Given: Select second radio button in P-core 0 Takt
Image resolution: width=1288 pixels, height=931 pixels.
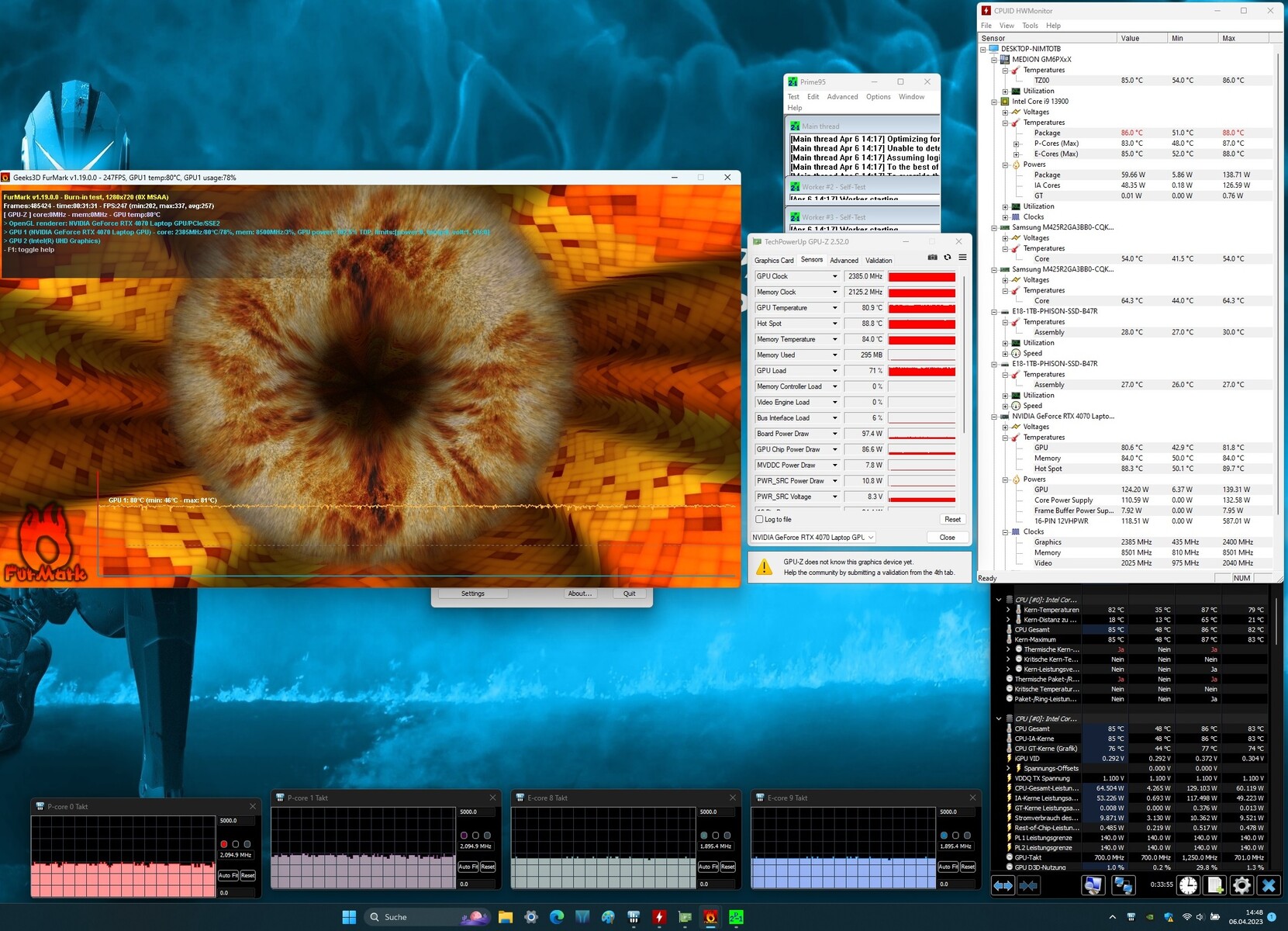Looking at the screenshot, I should [x=236, y=844].
